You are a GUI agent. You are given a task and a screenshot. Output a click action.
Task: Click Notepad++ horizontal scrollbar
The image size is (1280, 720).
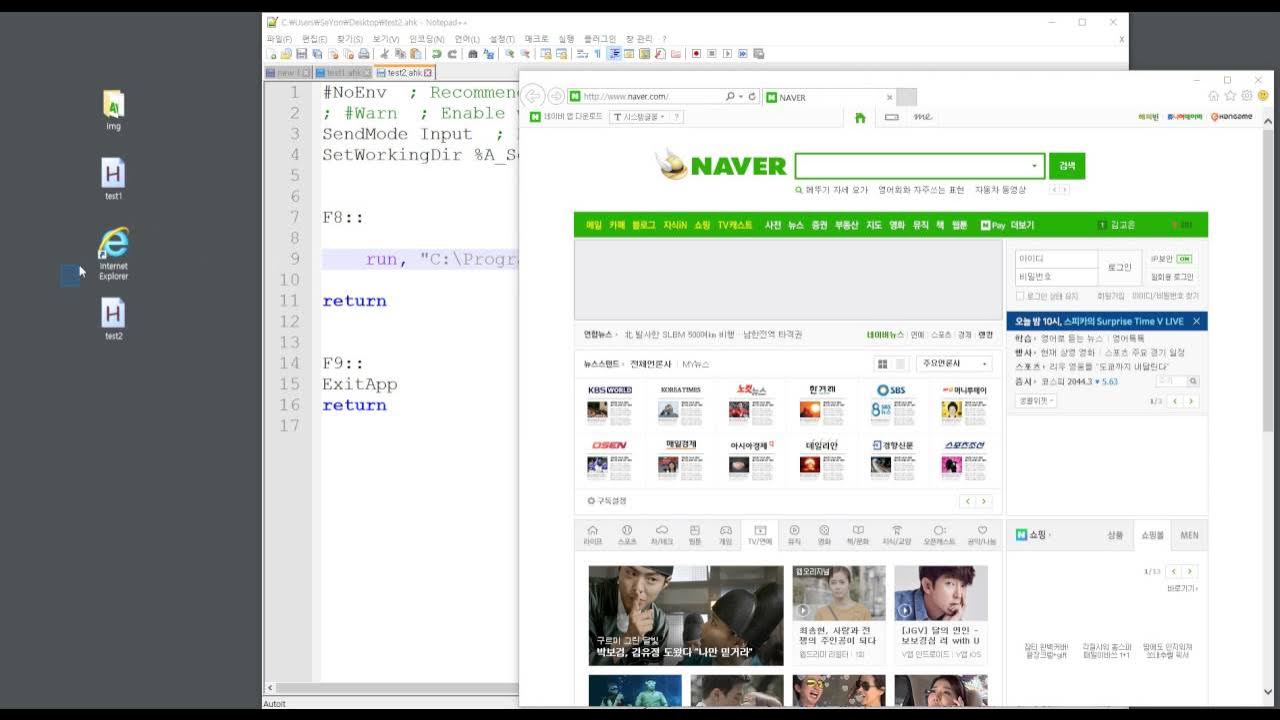click(x=395, y=689)
